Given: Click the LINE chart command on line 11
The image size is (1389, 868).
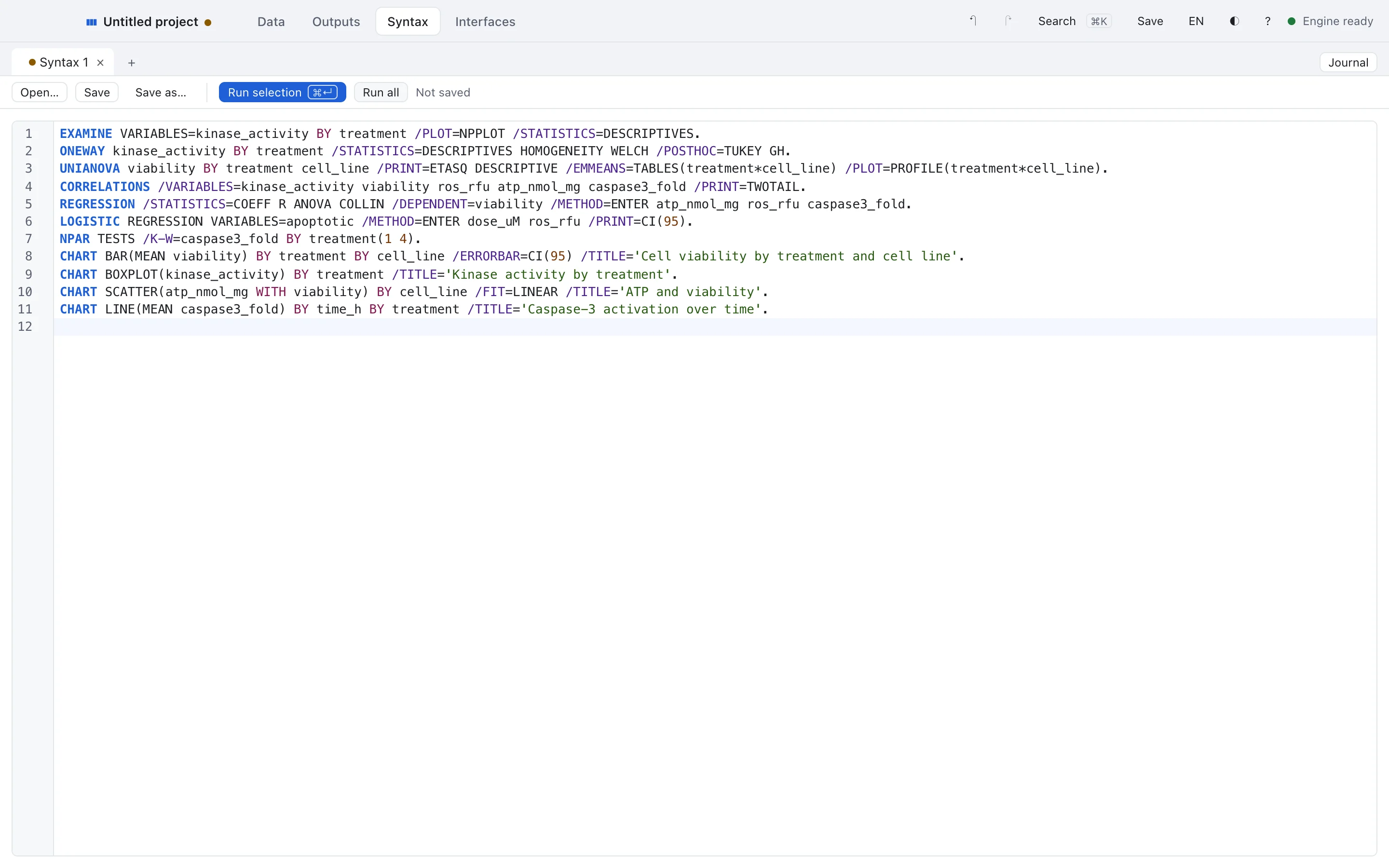Looking at the screenshot, I should point(120,309).
